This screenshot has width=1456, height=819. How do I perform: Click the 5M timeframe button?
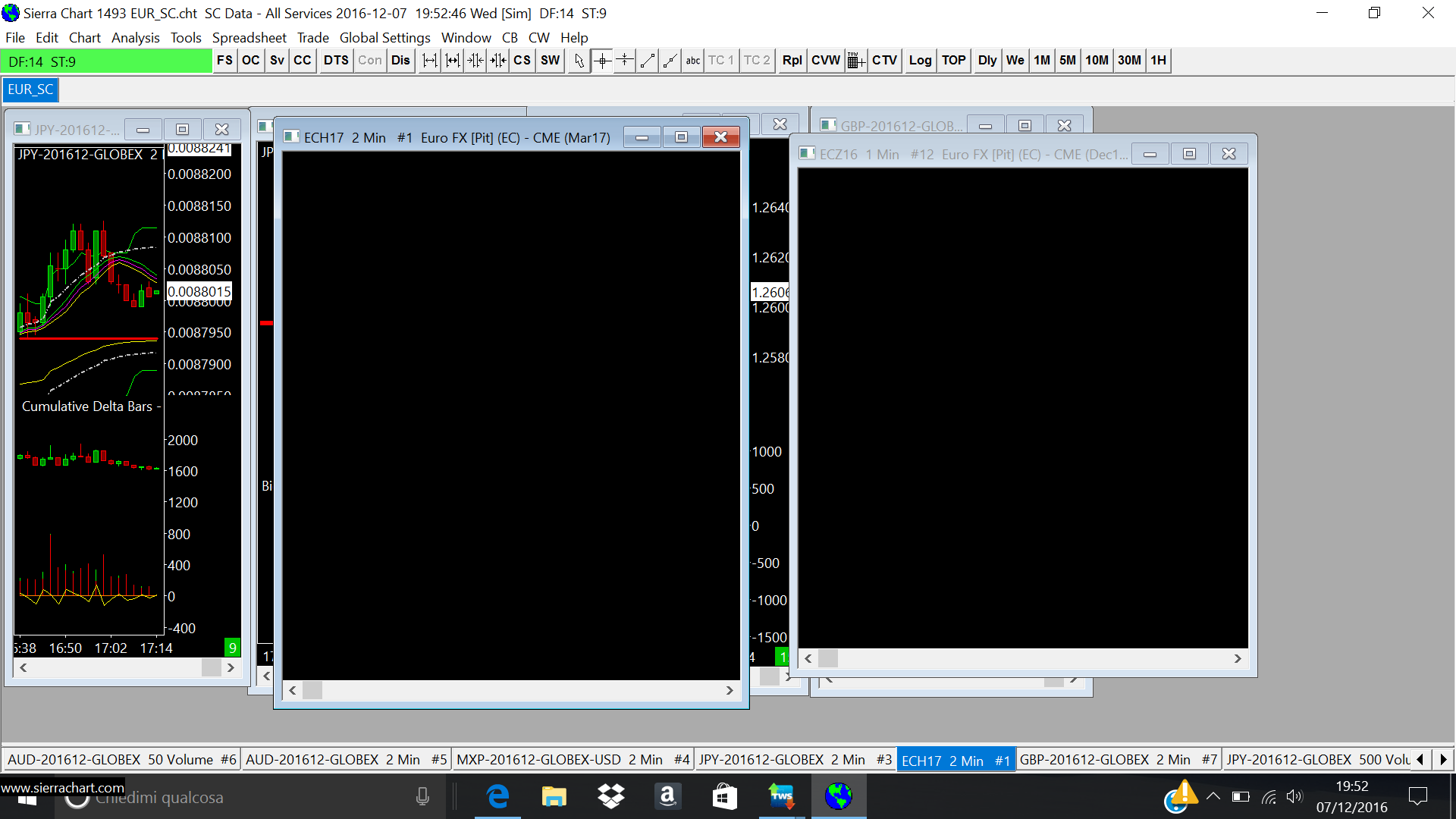[x=1067, y=61]
